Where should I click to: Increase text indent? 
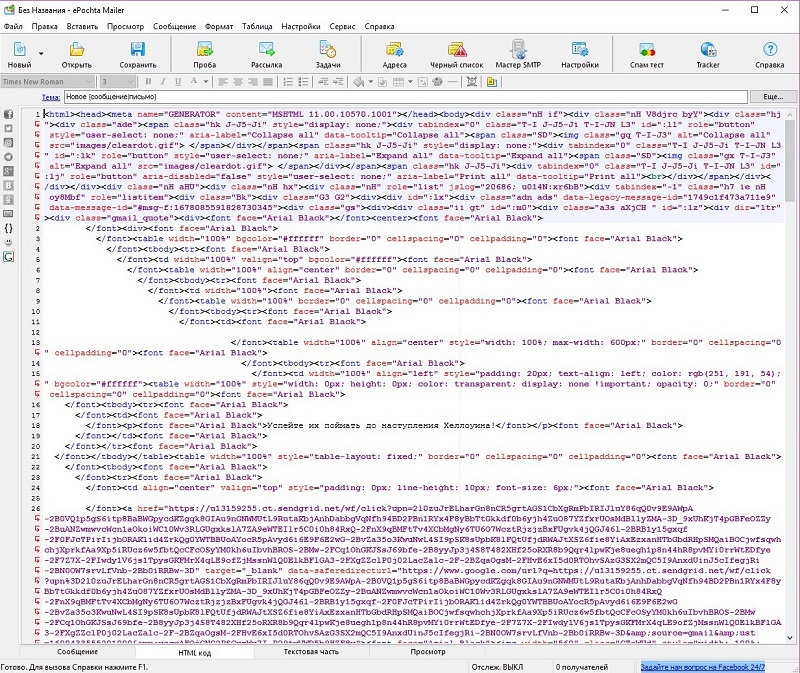338,82
